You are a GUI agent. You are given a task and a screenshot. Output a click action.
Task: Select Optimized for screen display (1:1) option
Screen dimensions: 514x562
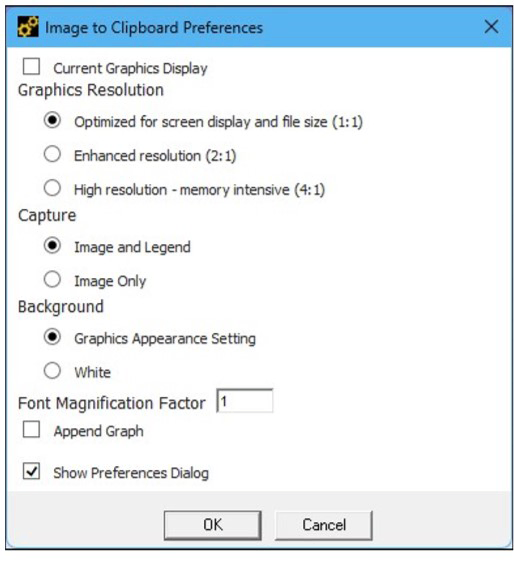coord(52,121)
